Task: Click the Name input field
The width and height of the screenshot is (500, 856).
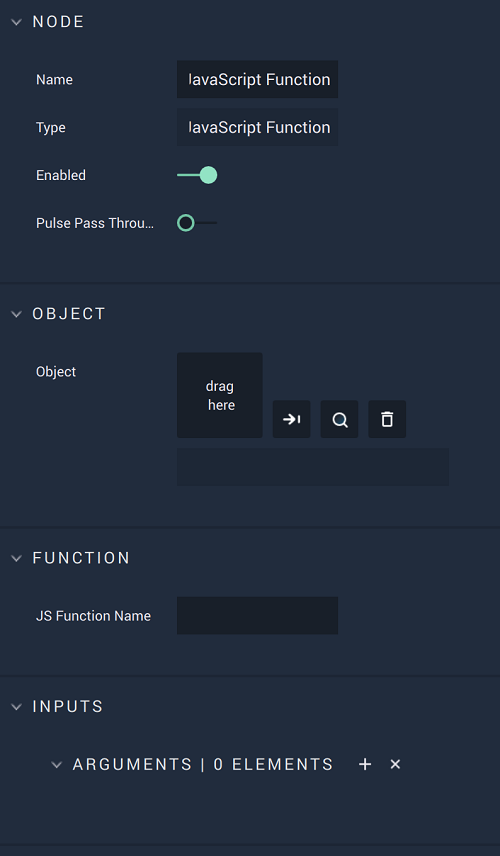Action: pyautogui.click(x=257, y=79)
